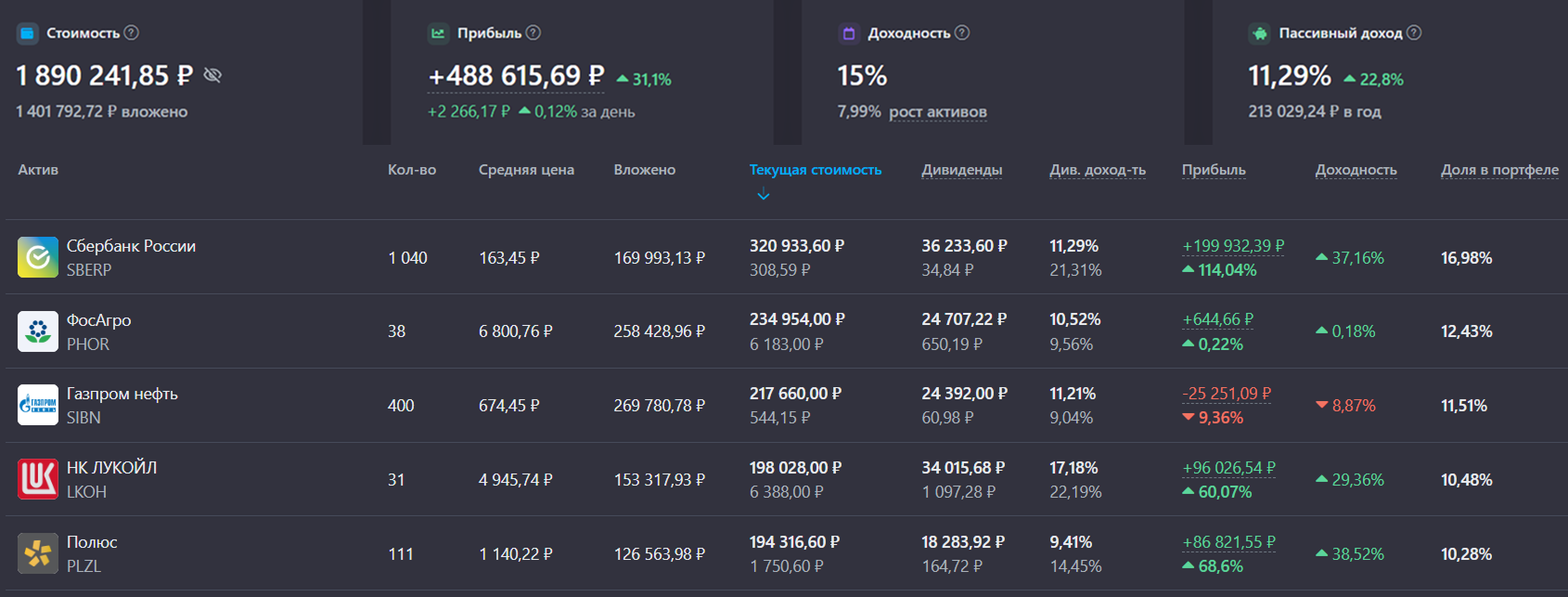Image resolution: width=1568 pixels, height=597 pixels.
Task: Open the рост активов link
Action: (x=938, y=112)
